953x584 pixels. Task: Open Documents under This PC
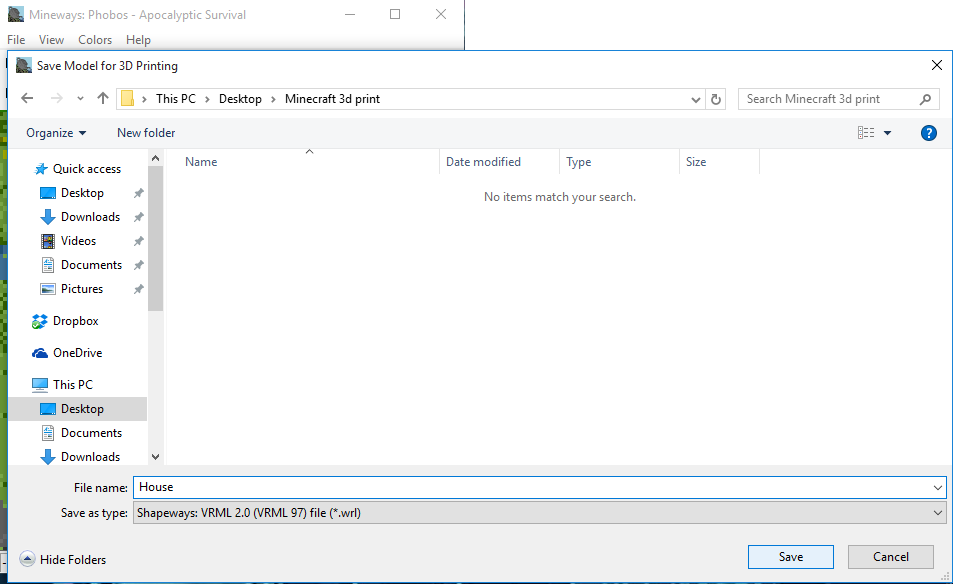91,433
